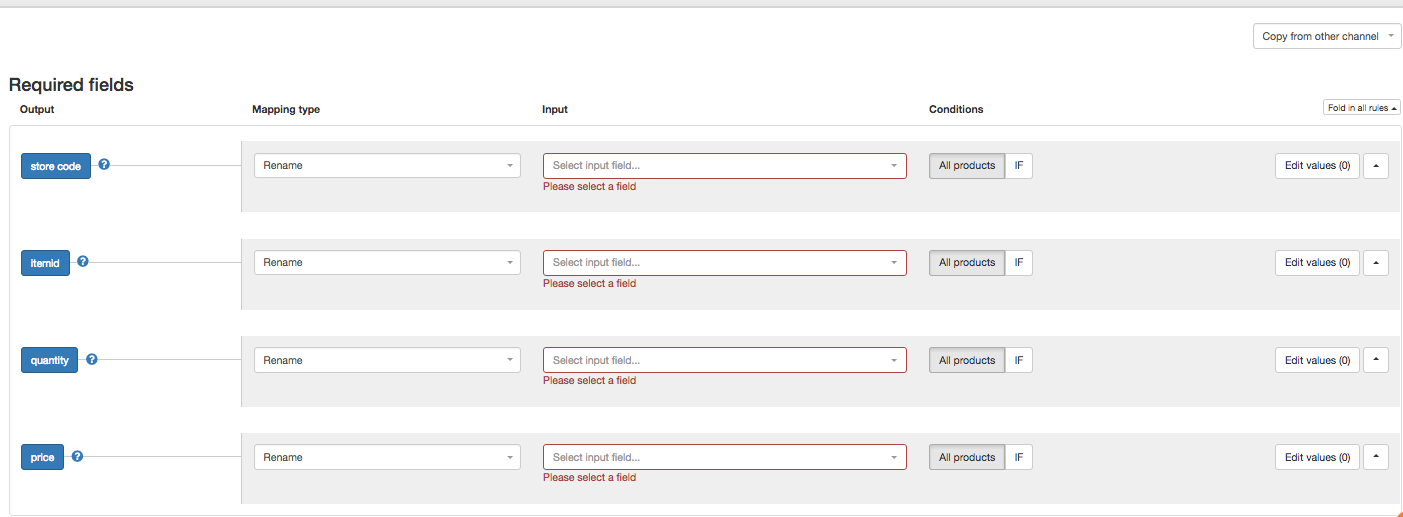Collapse the price rule arrow
This screenshot has width=1403, height=517.
[1375, 457]
